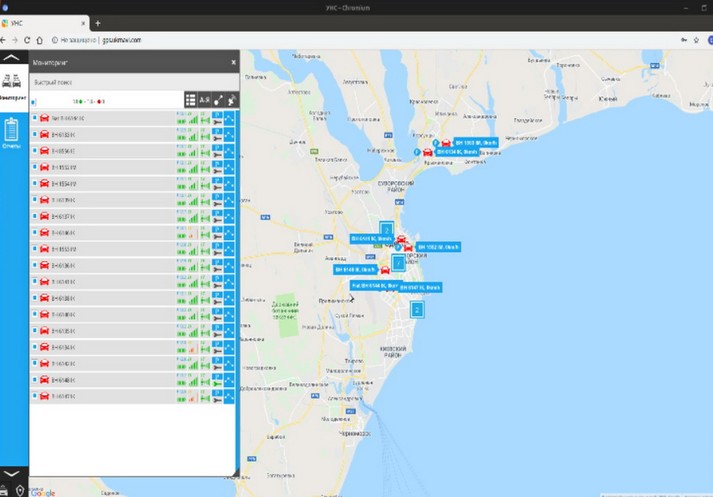The width and height of the screenshot is (713, 497).
Task: Toggle the select-all checkbox above vehicle list
Action: pos(34,101)
